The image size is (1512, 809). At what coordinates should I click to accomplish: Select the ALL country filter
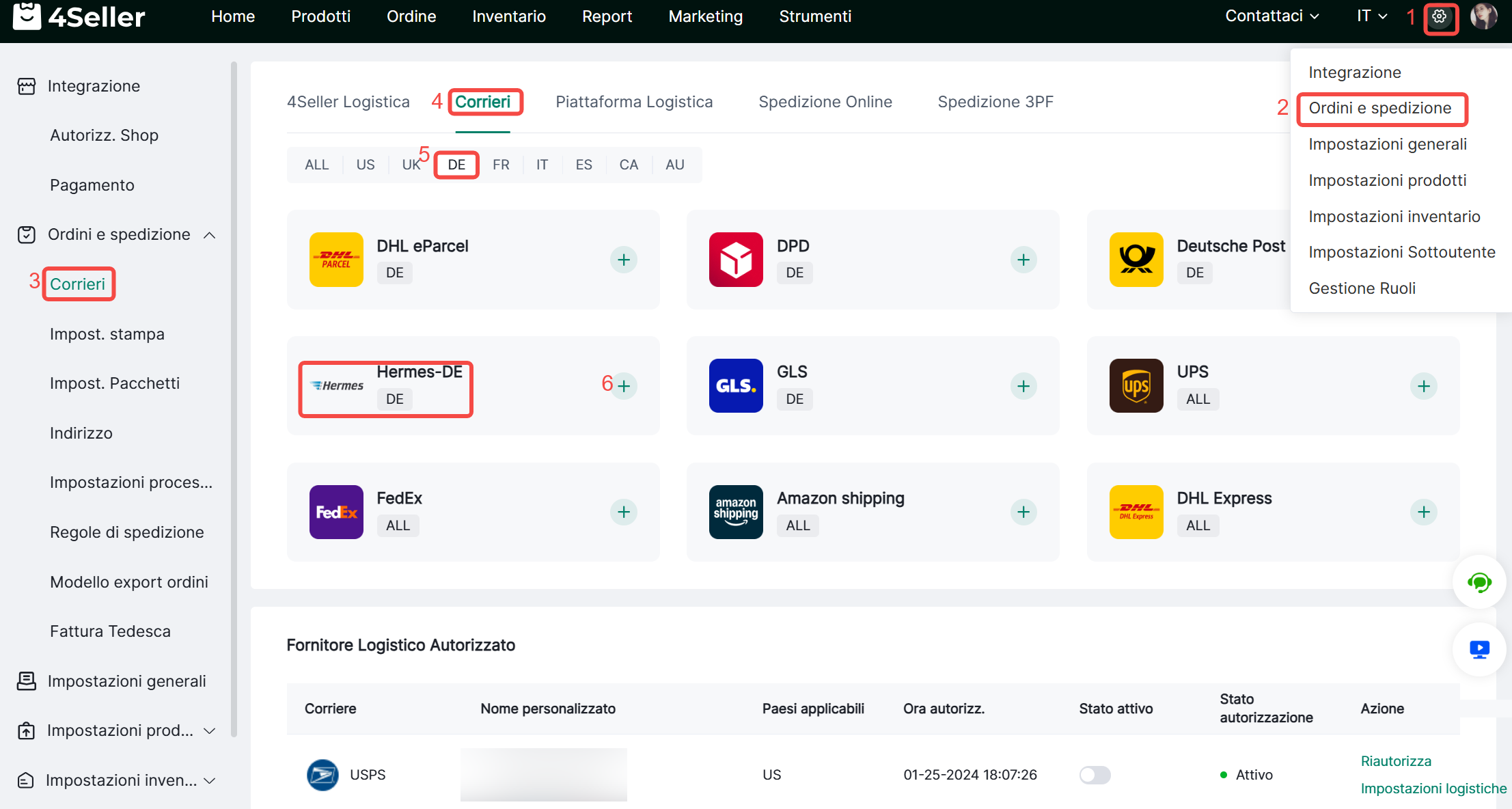(x=316, y=165)
